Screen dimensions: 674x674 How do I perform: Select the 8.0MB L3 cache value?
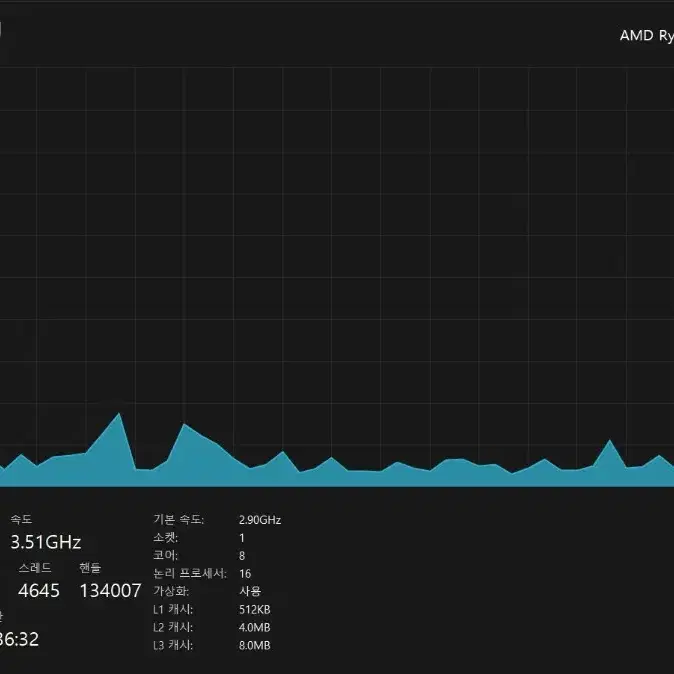(x=254, y=645)
